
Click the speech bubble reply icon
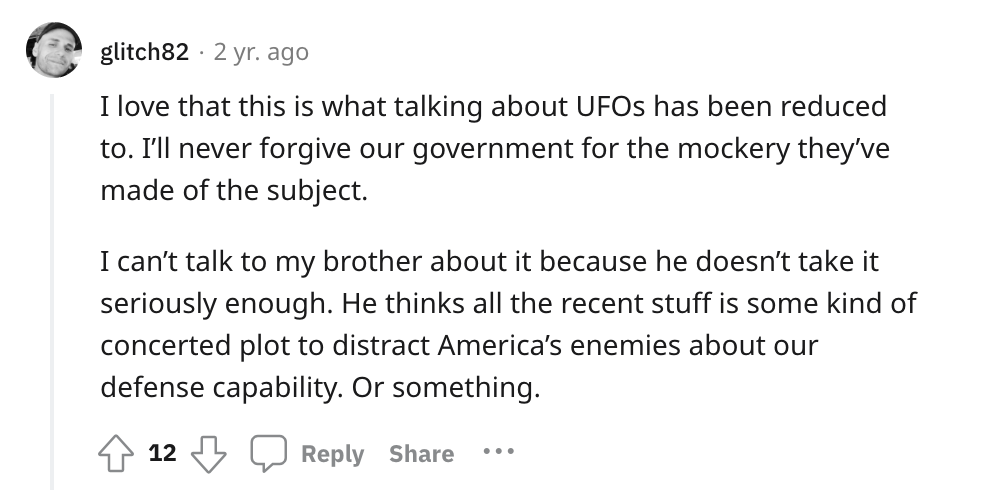[267, 454]
